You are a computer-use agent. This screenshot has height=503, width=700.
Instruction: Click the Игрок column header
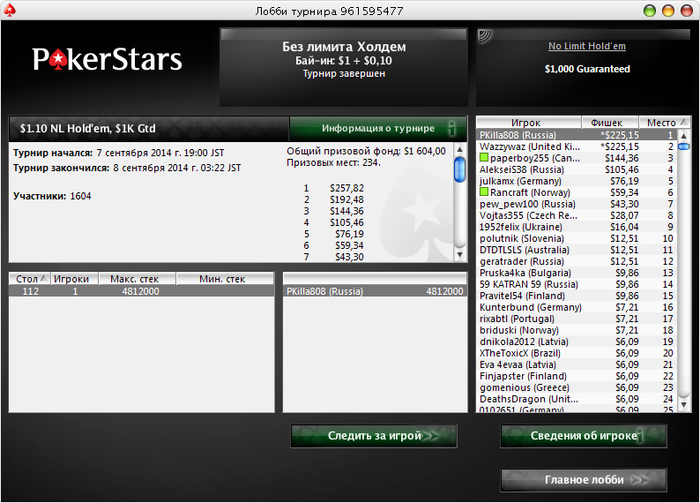pyautogui.click(x=529, y=122)
